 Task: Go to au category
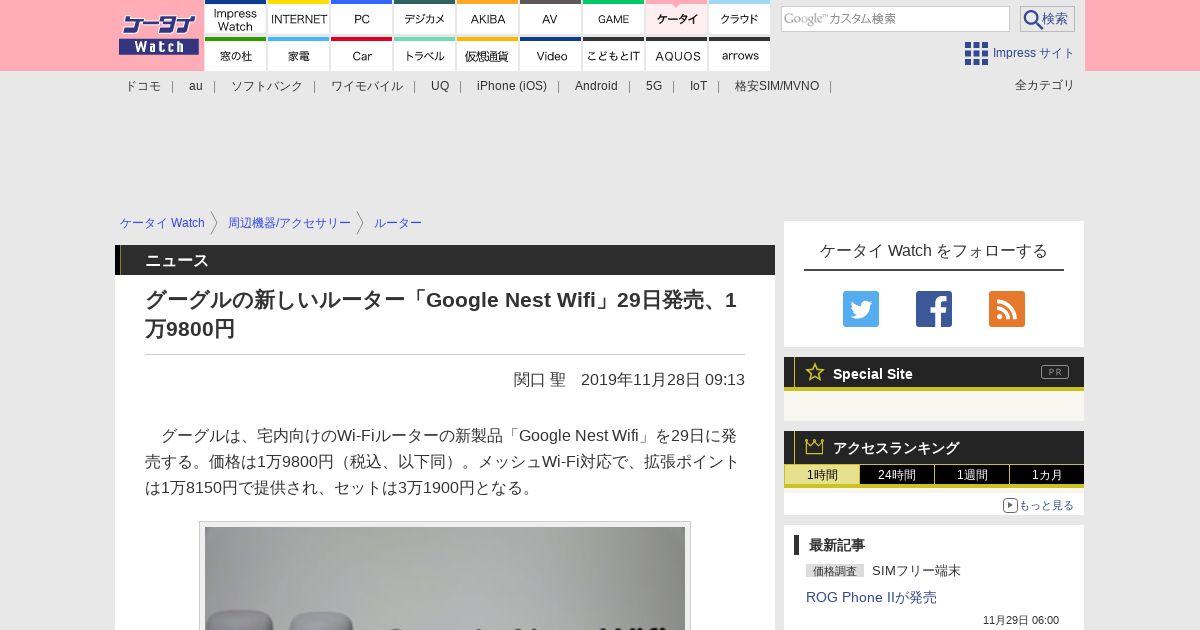click(x=196, y=86)
